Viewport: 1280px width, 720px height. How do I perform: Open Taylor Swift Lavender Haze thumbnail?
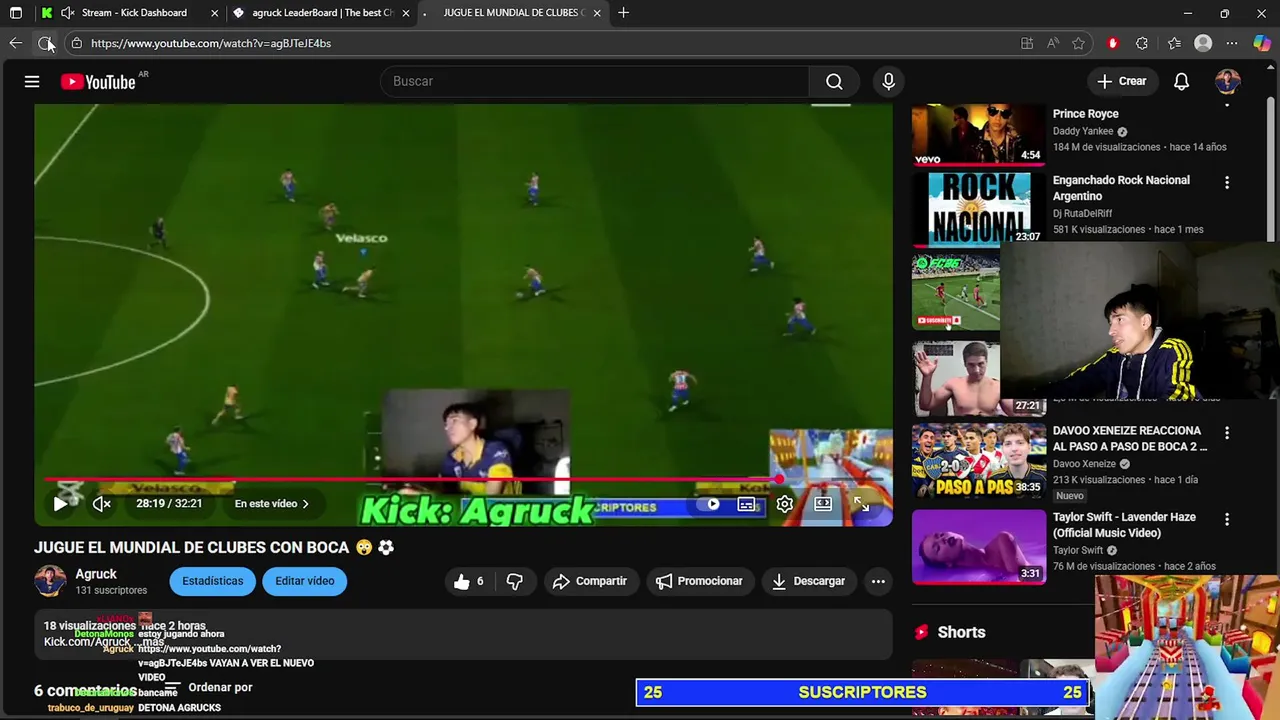pos(979,546)
